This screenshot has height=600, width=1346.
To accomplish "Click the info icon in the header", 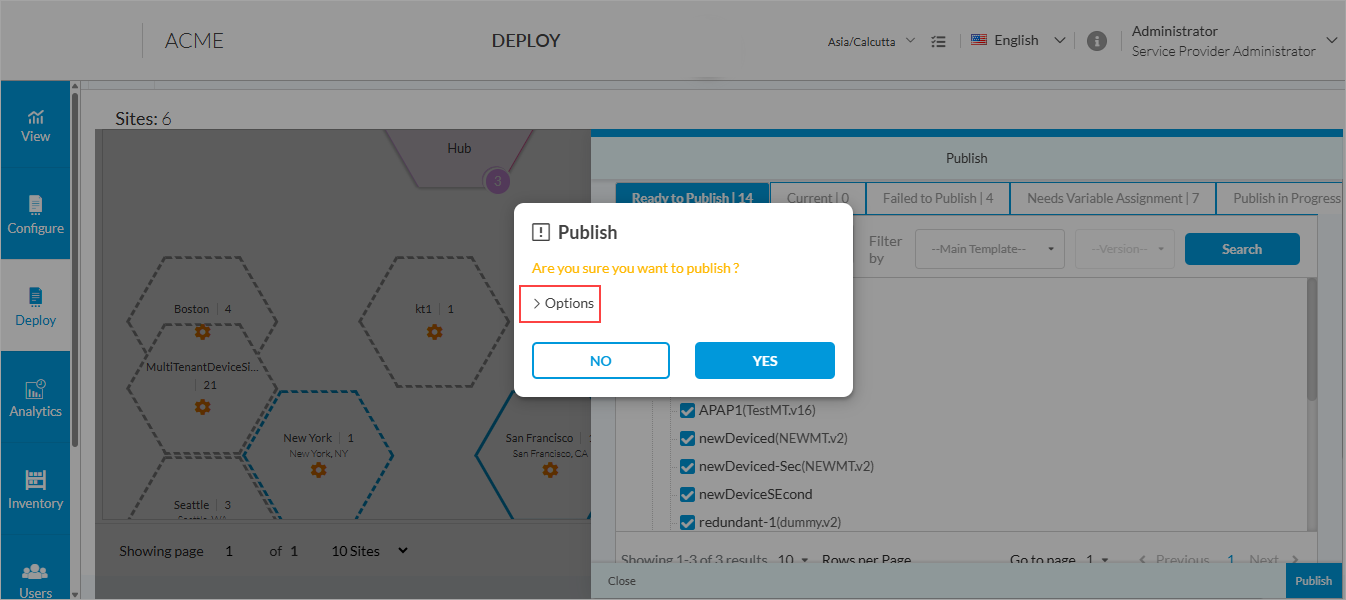I will coord(1097,40).
